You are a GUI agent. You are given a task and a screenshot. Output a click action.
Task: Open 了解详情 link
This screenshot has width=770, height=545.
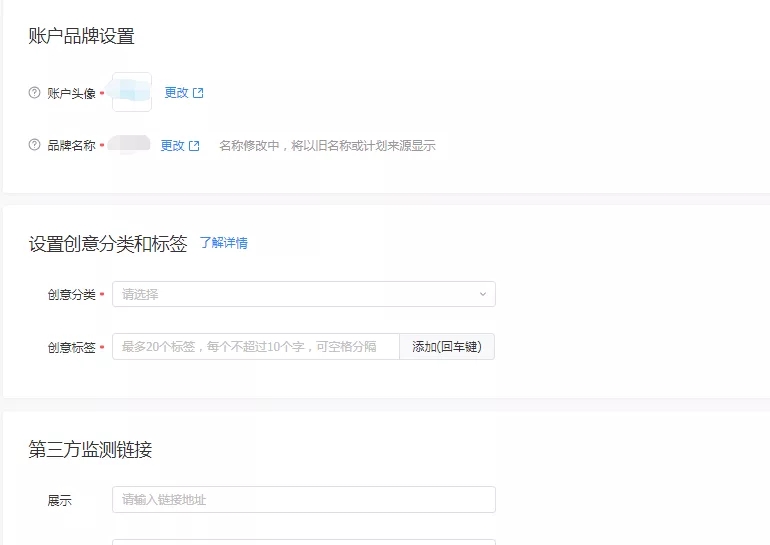(x=223, y=243)
